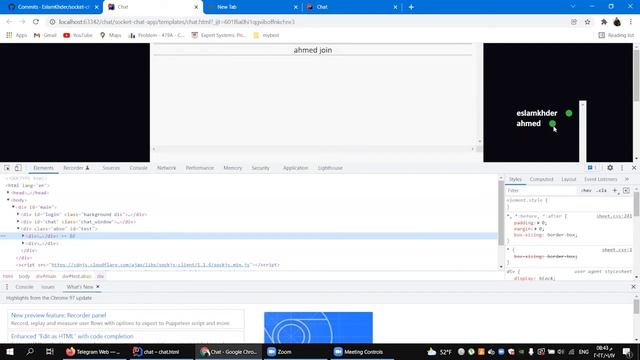
Task: Open the Memory DevTools tab
Action: point(233,168)
